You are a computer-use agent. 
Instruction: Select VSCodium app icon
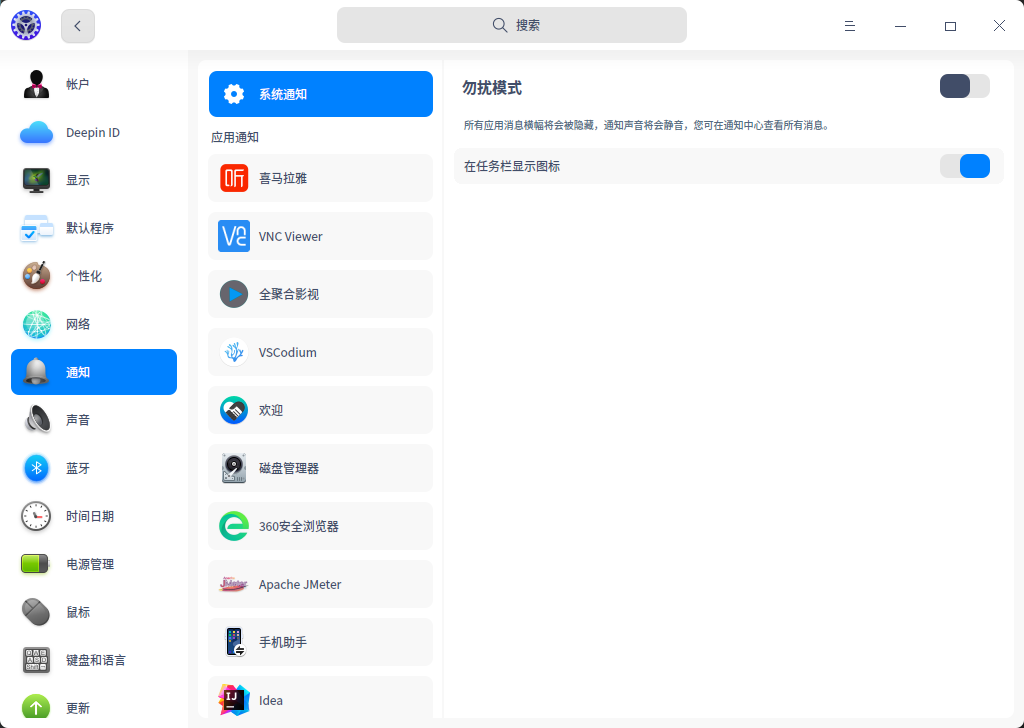234,353
